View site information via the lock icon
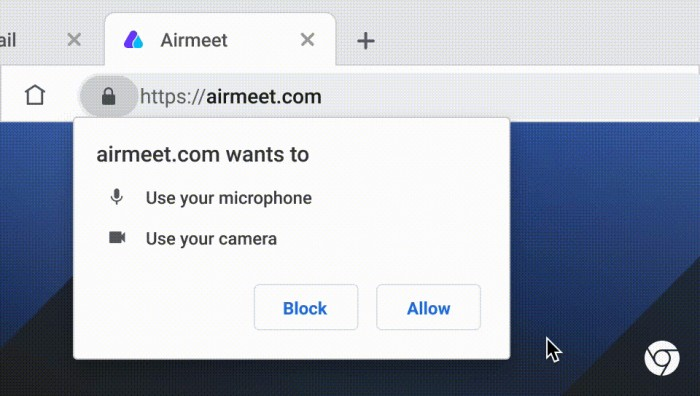The height and width of the screenshot is (396, 700). coord(108,96)
